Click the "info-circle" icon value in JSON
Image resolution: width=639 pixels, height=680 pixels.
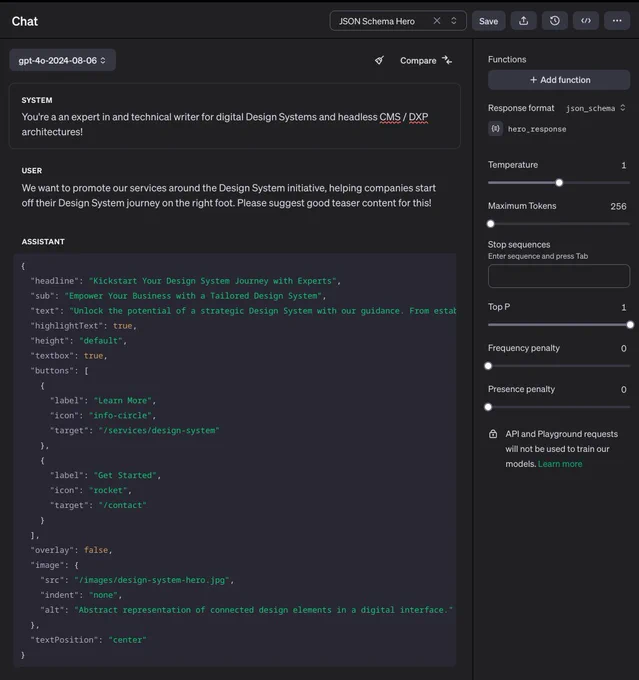pyautogui.click(x=120, y=415)
